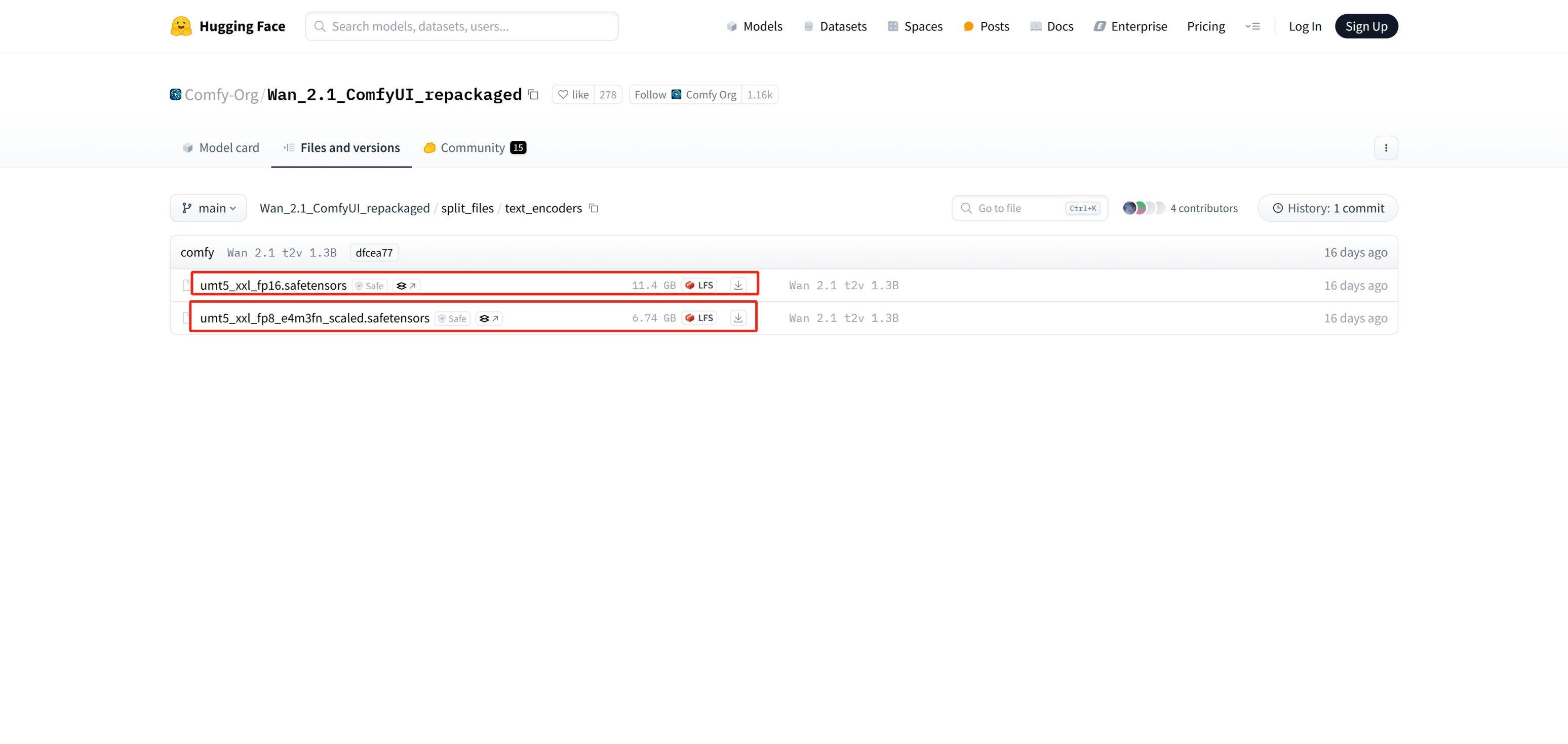
Task: Open the Community tab
Action: (474, 148)
